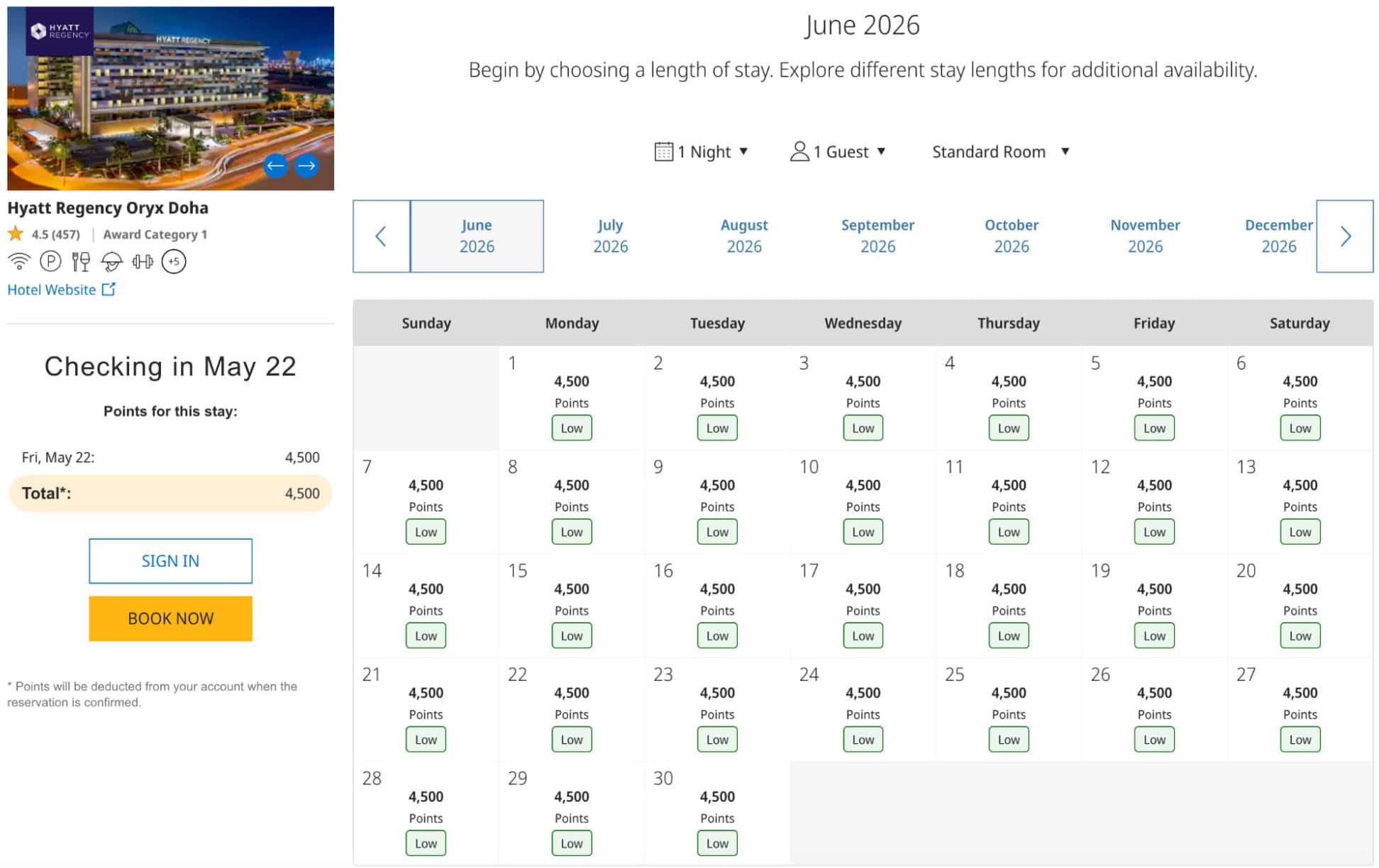
Task: Click the hotel exterior photo
Action: pos(170,98)
